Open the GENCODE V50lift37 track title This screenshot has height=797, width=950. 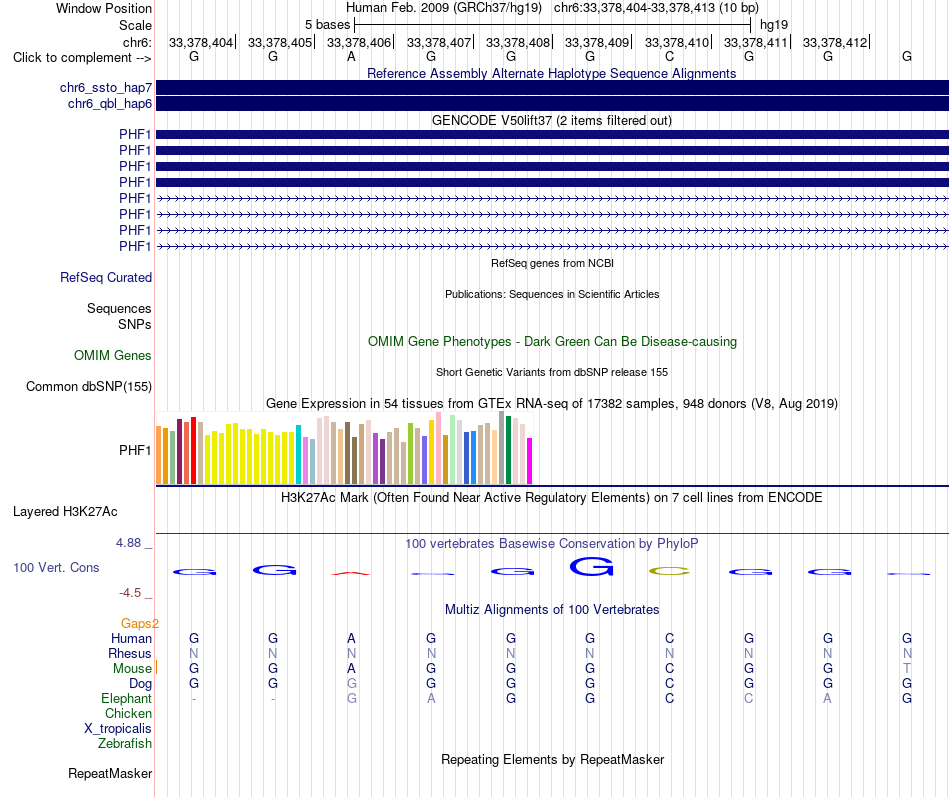coord(551,121)
